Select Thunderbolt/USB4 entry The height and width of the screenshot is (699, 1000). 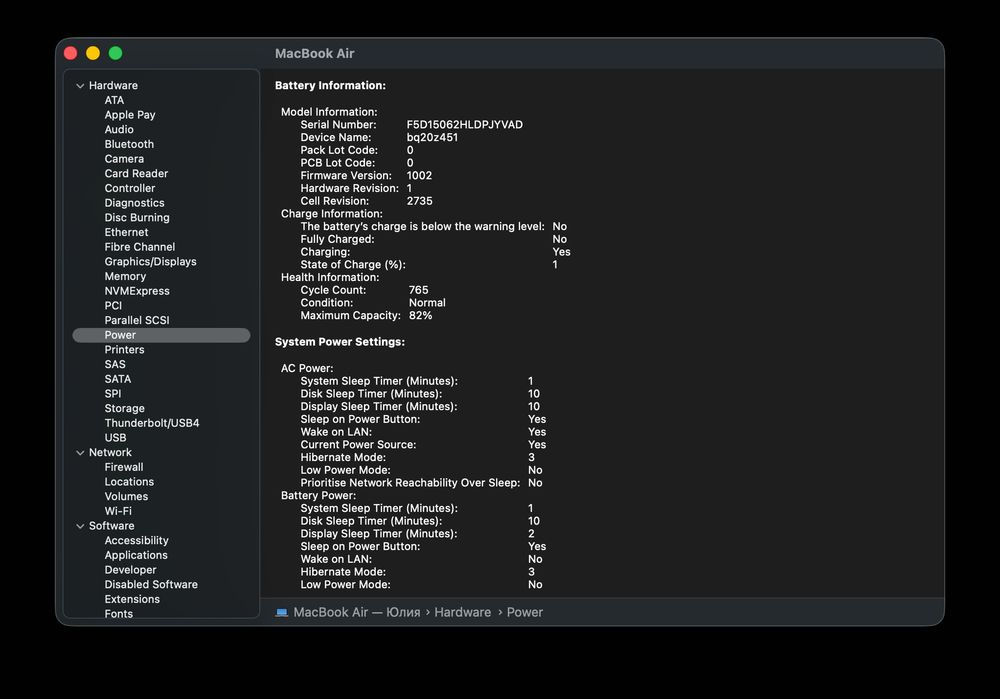coord(152,423)
